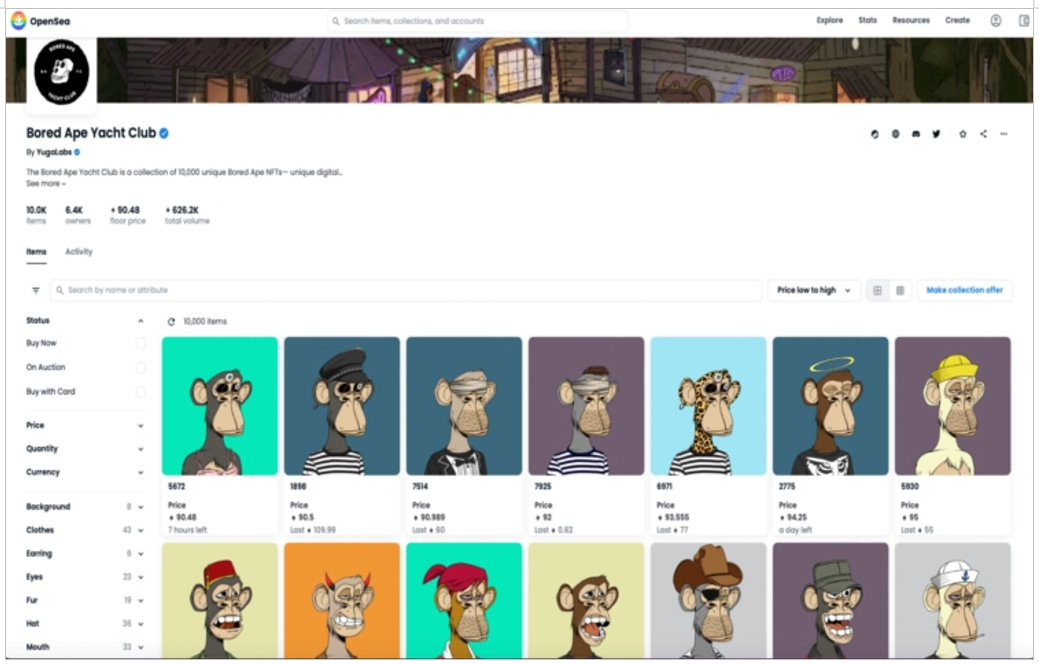Open the wallet icon in header

tap(1024, 21)
